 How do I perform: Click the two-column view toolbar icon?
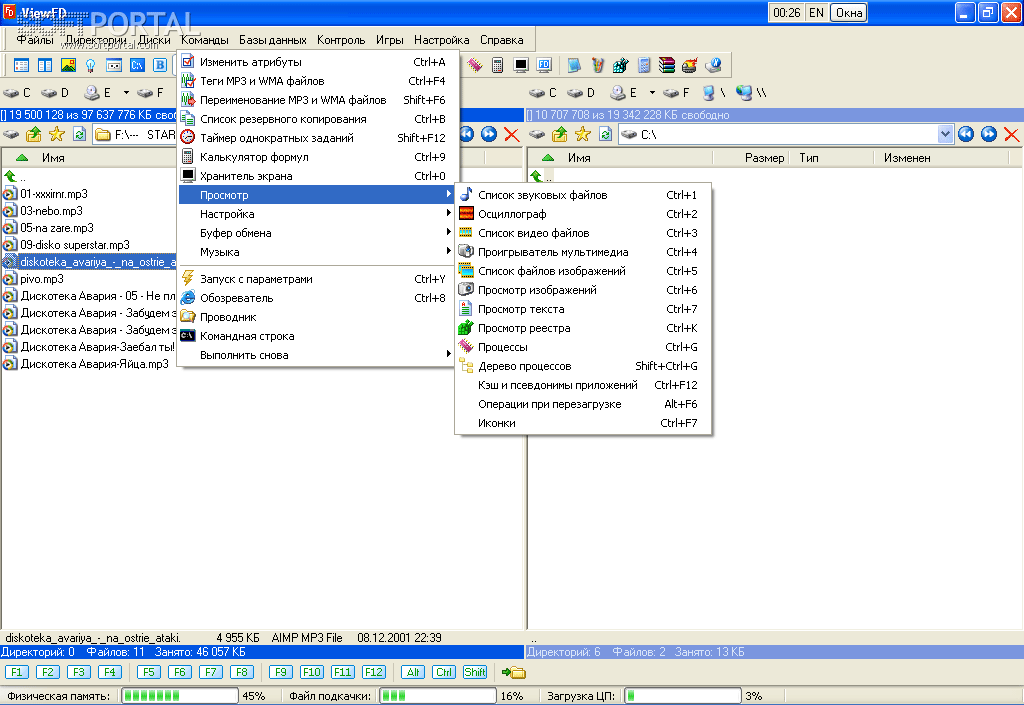[45, 65]
